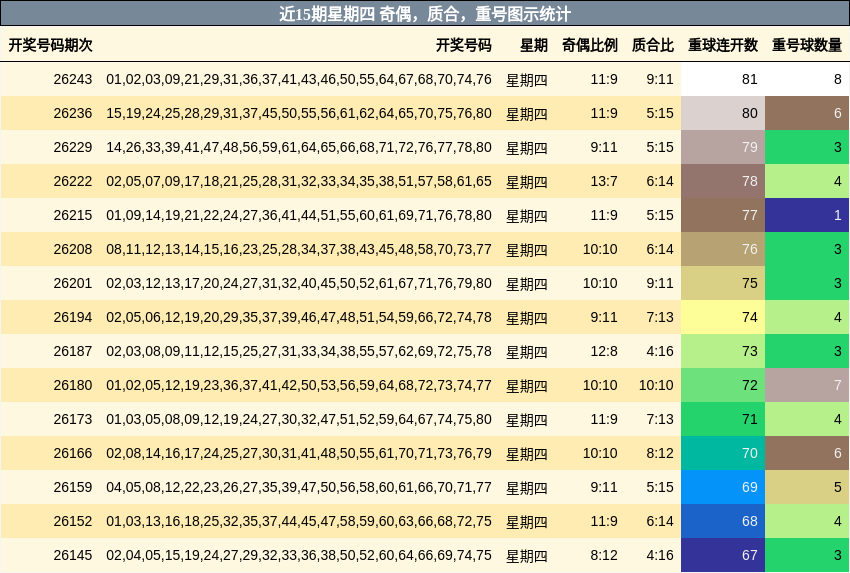The width and height of the screenshot is (850, 573).
Task: Click the drawn numbers for issue 26243
Action: (x=299, y=79)
